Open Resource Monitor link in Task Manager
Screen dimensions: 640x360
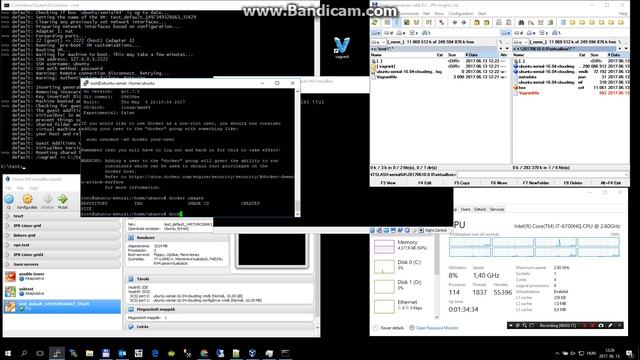(x=434, y=328)
